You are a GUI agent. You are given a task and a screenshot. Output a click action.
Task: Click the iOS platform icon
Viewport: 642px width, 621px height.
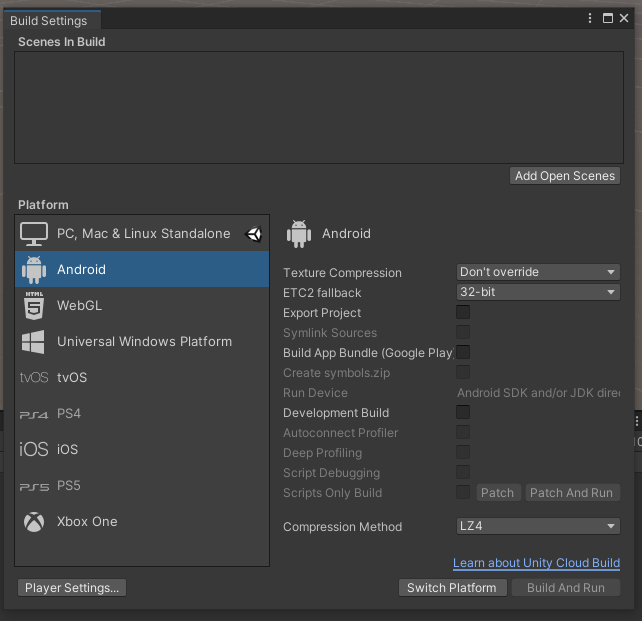pyautogui.click(x=34, y=449)
